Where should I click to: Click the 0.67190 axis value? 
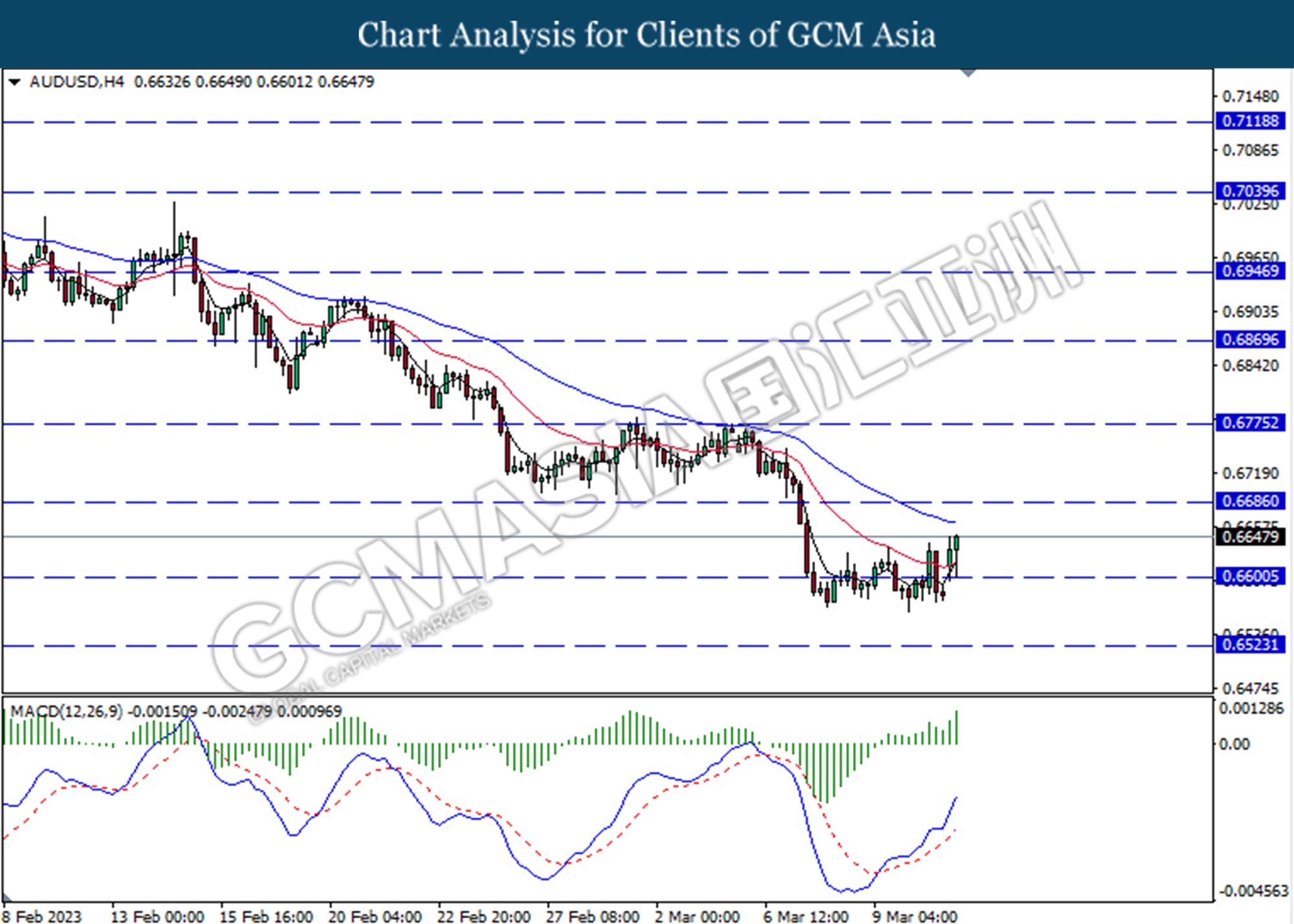1250,474
